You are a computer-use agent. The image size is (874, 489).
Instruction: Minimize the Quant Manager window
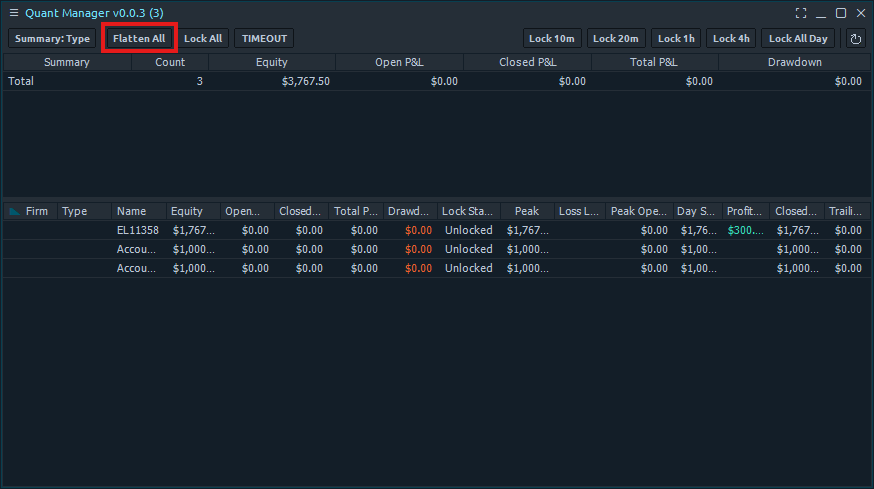821,13
